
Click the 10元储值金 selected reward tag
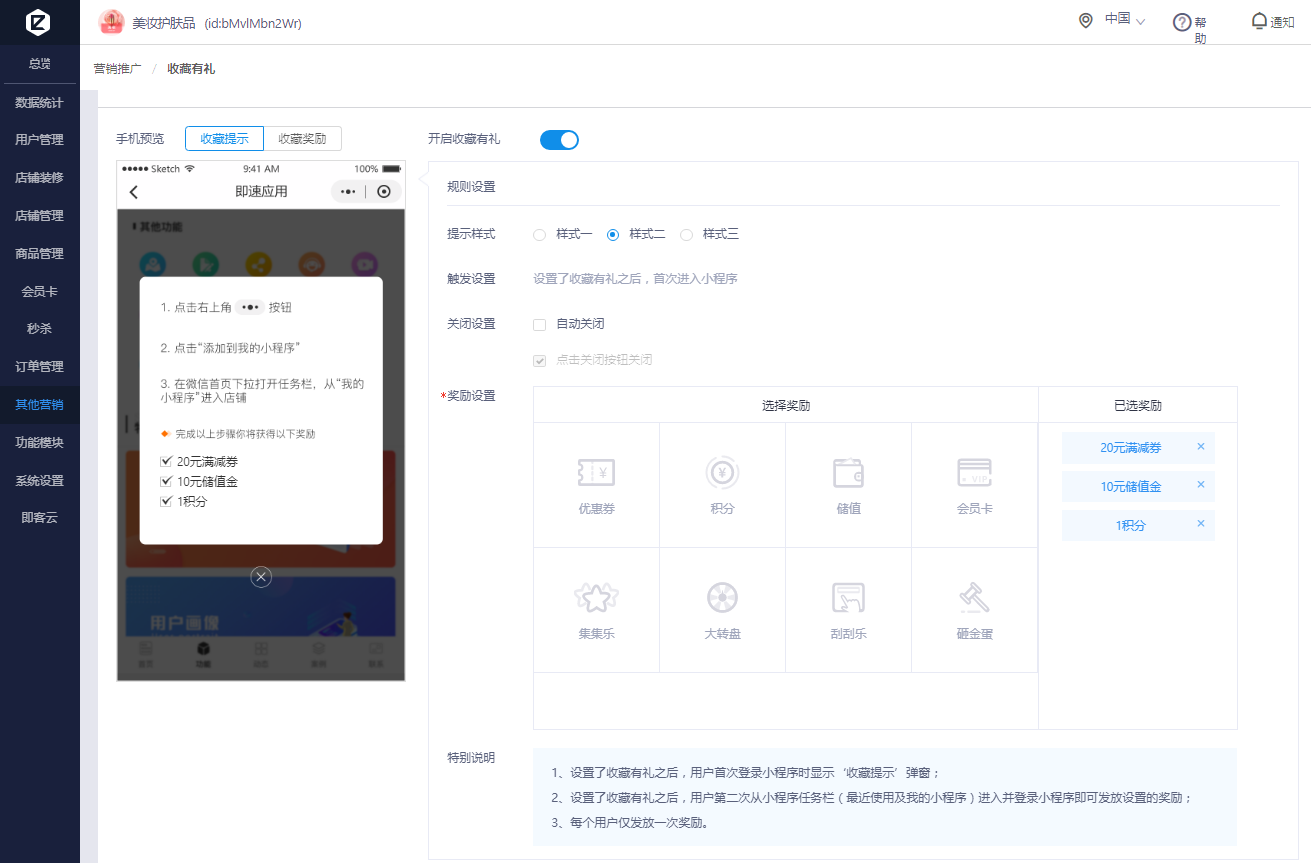(1138, 486)
